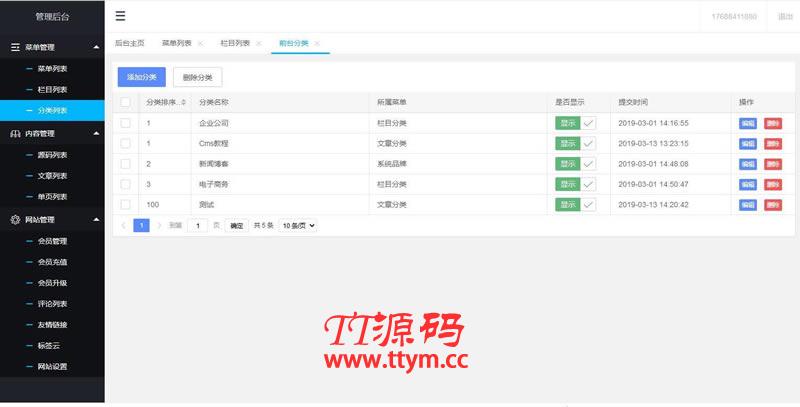The width and height of the screenshot is (800, 407).
Task: Close the 栏目列表 tab with its x
Action: click(x=259, y=44)
